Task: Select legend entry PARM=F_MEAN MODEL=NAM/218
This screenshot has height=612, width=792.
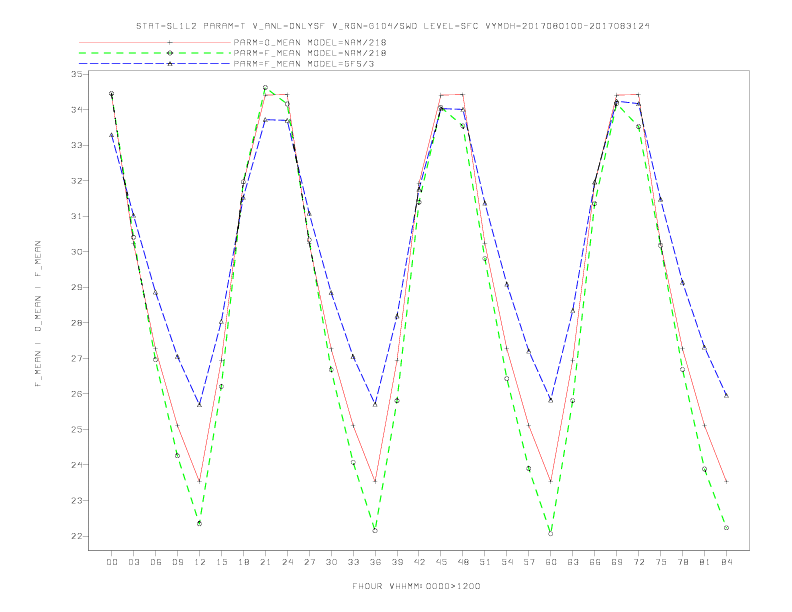Action: [x=310, y=53]
